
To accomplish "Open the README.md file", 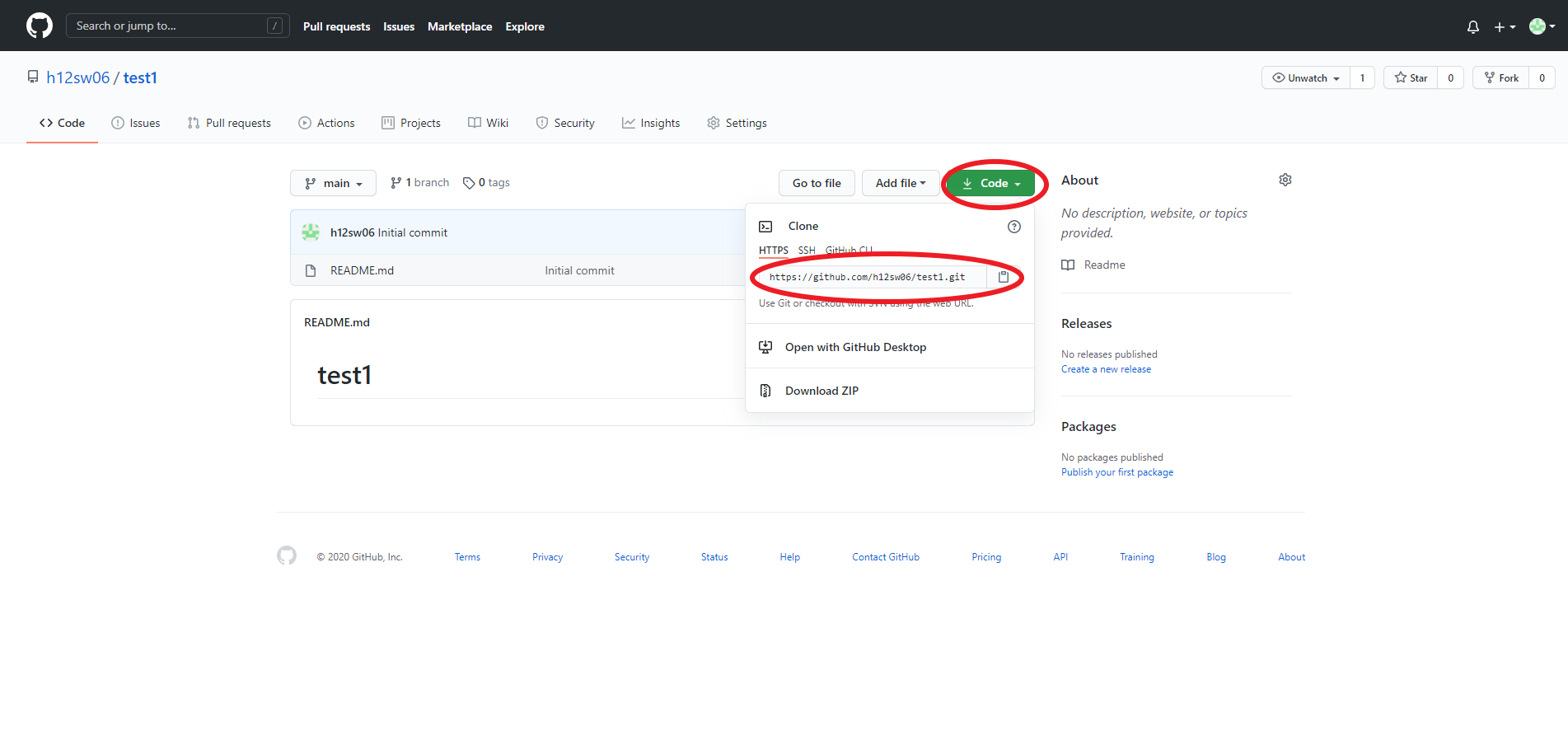I will (362, 270).
